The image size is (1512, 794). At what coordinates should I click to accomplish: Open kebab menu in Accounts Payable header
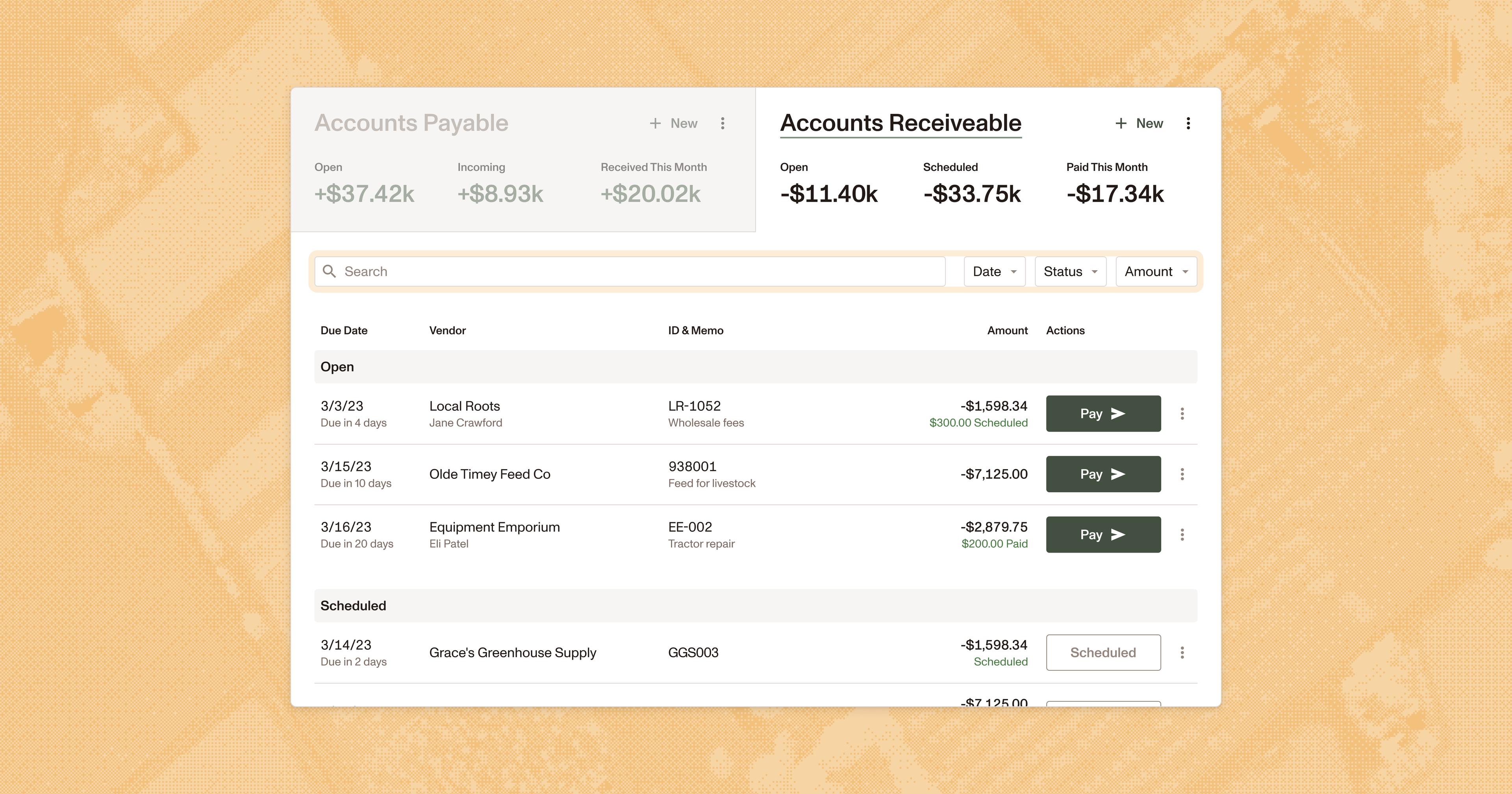[723, 123]
